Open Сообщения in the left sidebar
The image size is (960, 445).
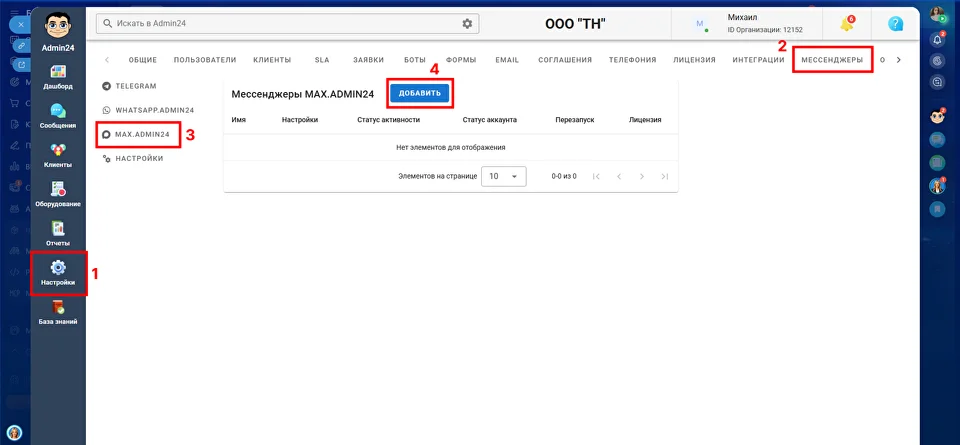58,116
